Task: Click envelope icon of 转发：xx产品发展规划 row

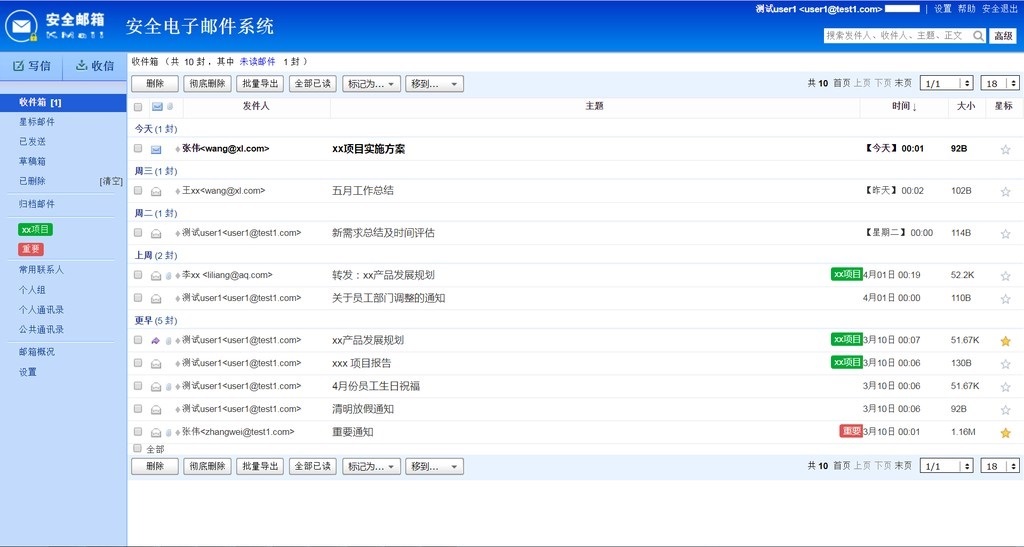Action: pos(156,275)
